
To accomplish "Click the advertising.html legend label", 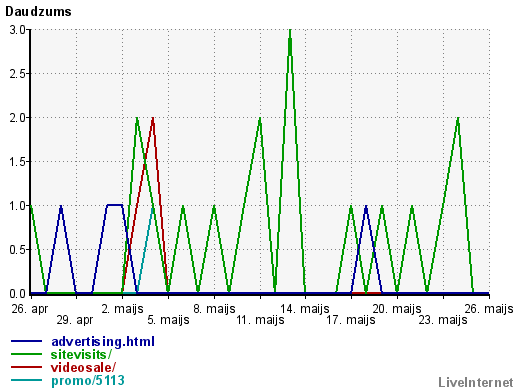I will 103,342.
